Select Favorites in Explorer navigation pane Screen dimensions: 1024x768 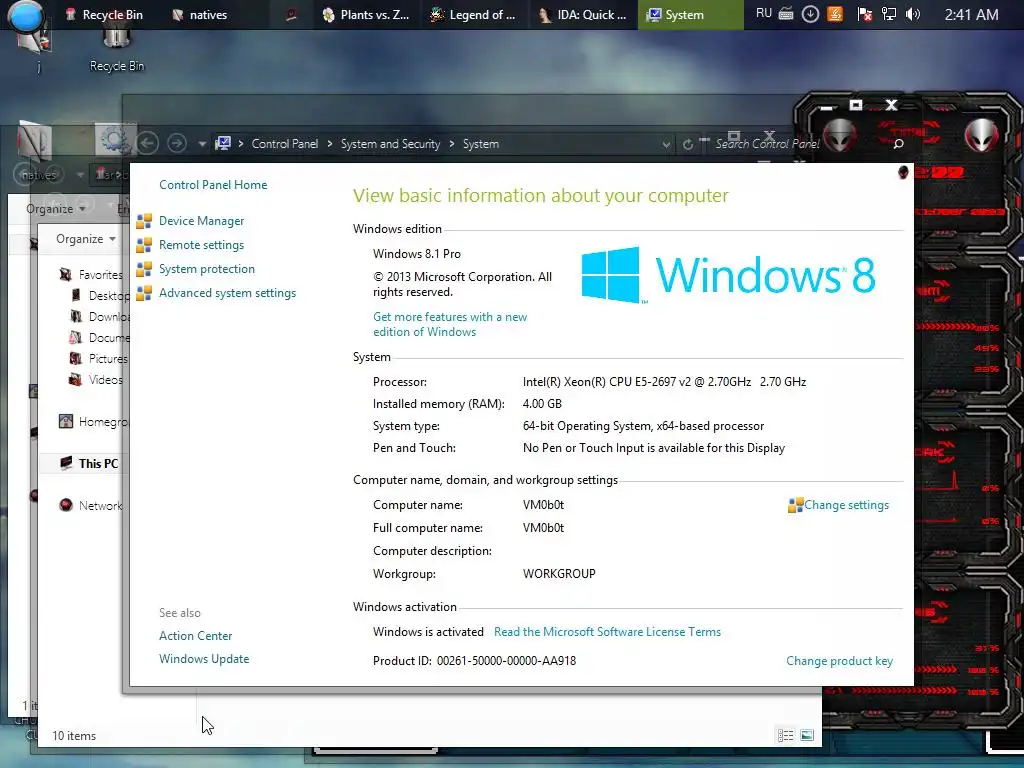click(x=101, y=275)
